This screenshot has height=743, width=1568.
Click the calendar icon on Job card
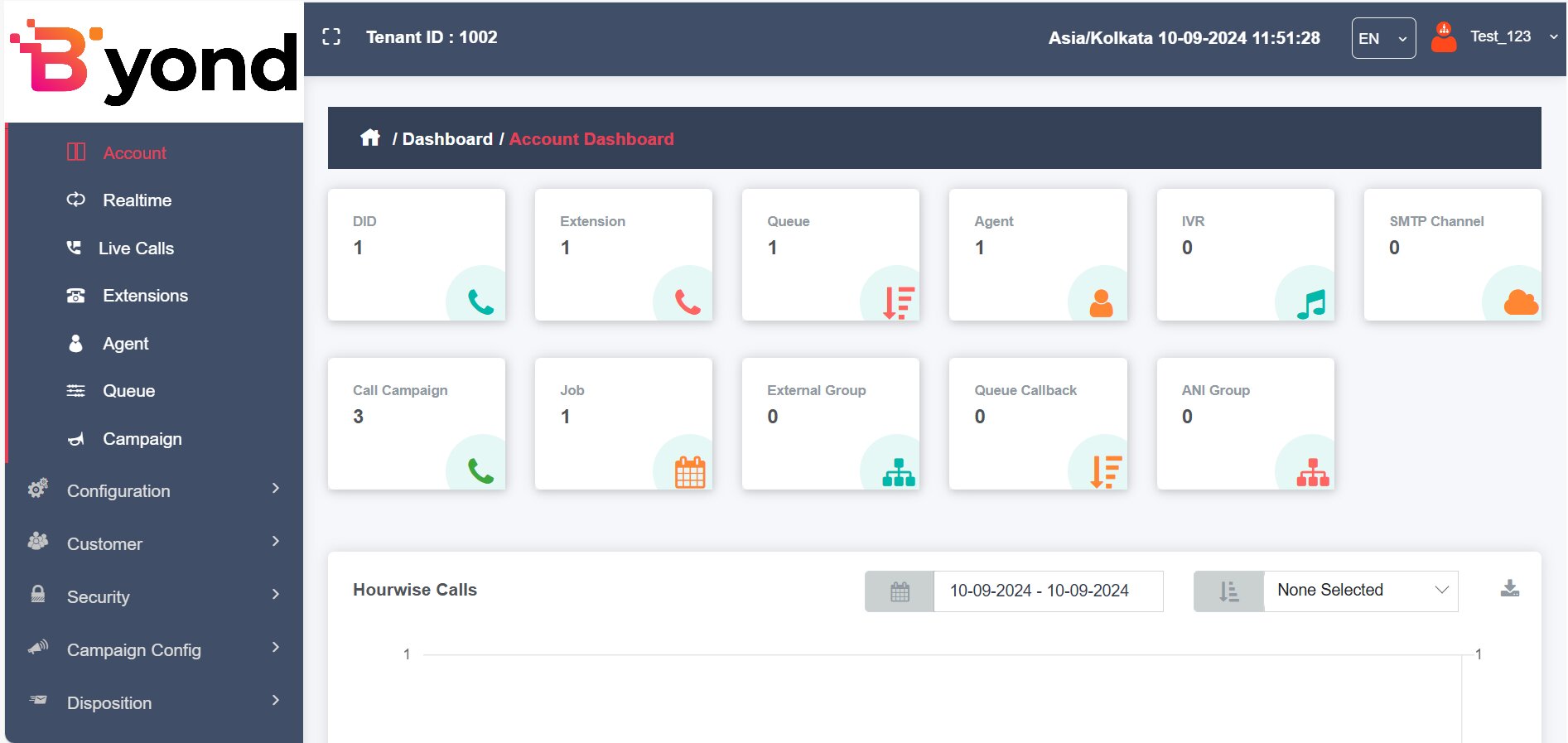[689, 472]
